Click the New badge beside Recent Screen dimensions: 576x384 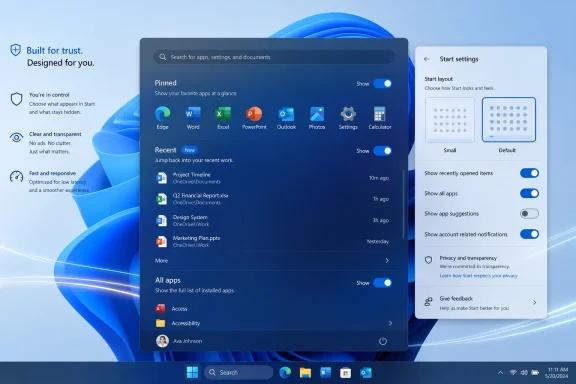coord(190,150)
